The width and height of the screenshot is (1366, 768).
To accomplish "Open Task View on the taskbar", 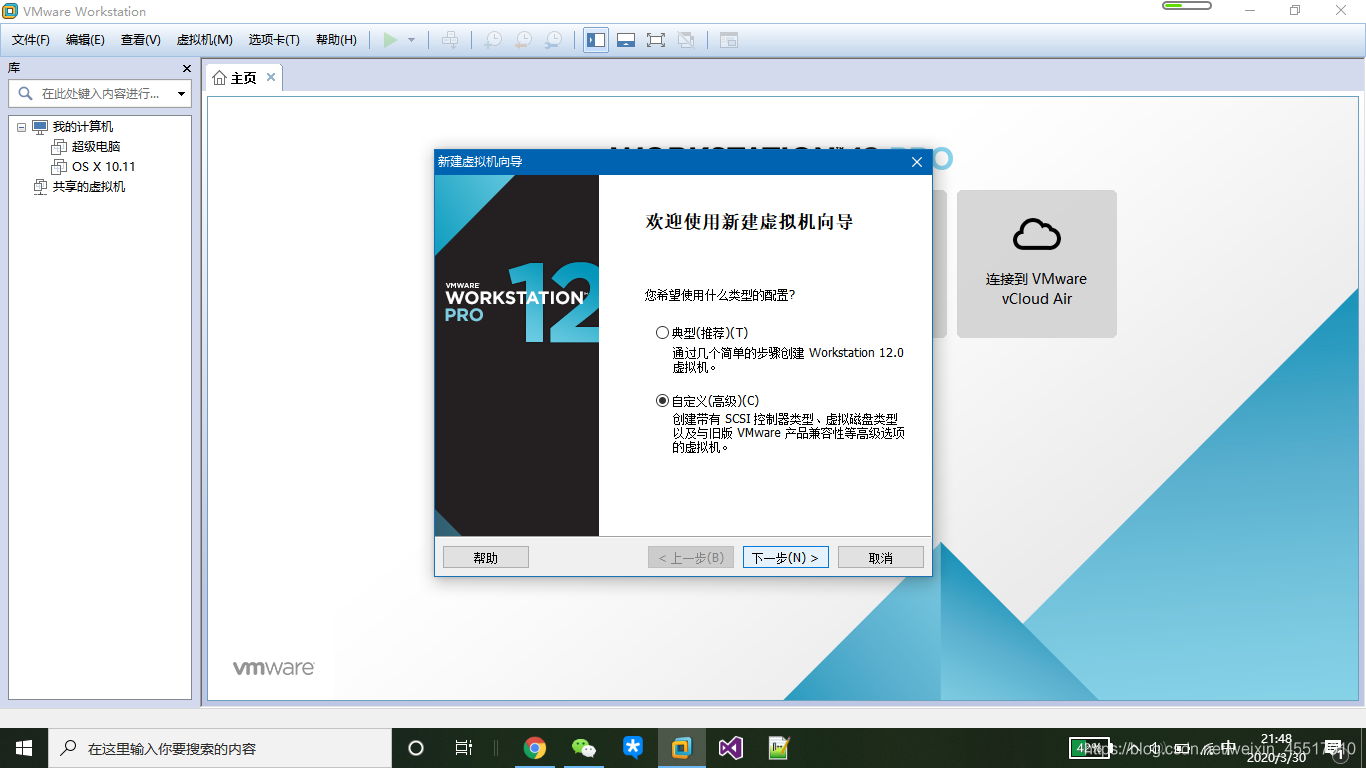I will point(463,748).
